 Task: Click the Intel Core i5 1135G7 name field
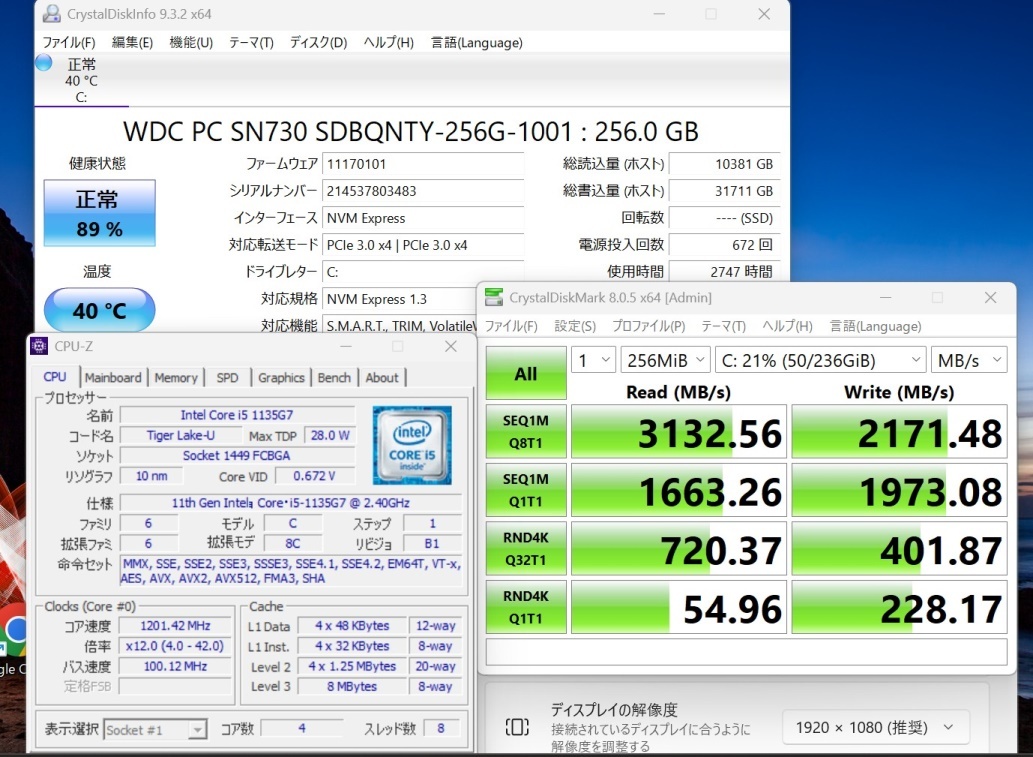237,415
